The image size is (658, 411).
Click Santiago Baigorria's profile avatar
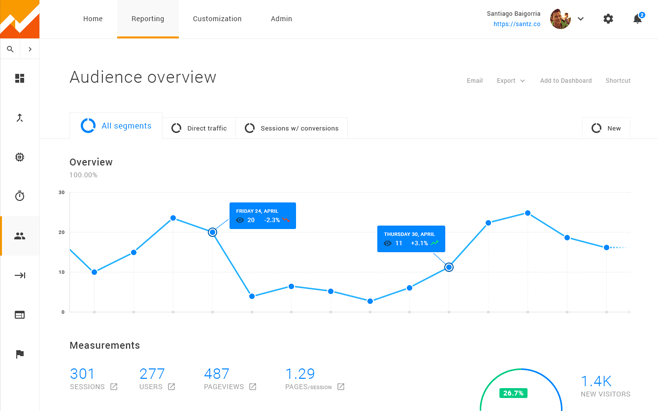pyautogui.click(x=560, y=19)
